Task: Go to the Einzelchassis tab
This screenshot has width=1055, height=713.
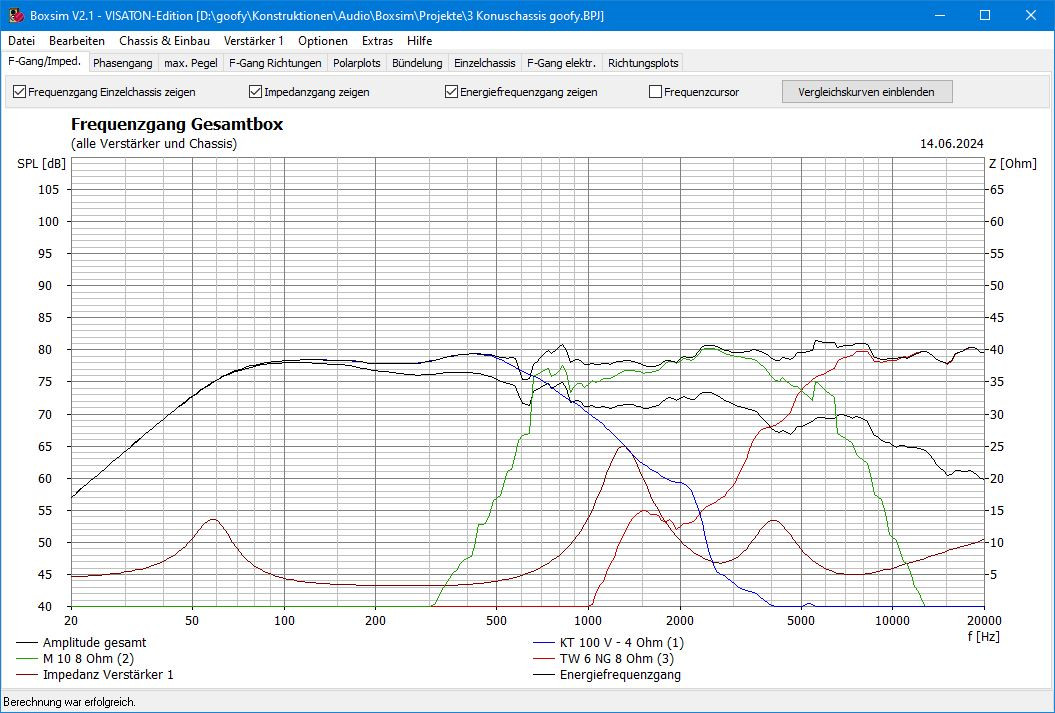Action: tap(484, 63)
